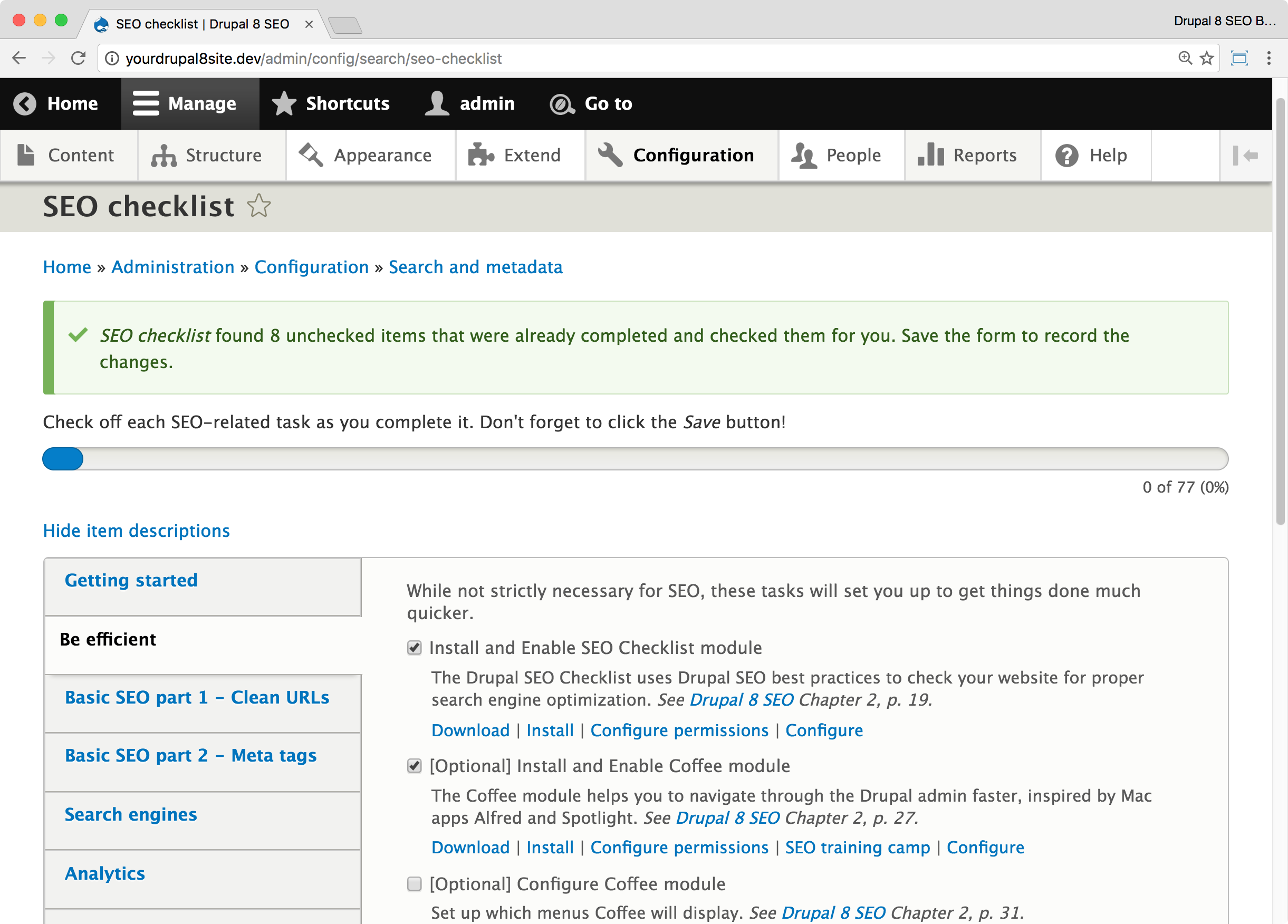Enable the Configure Coffee module checkbox
The height and width of the screenshot is (924, 1288).
click(x=415, y=884)
